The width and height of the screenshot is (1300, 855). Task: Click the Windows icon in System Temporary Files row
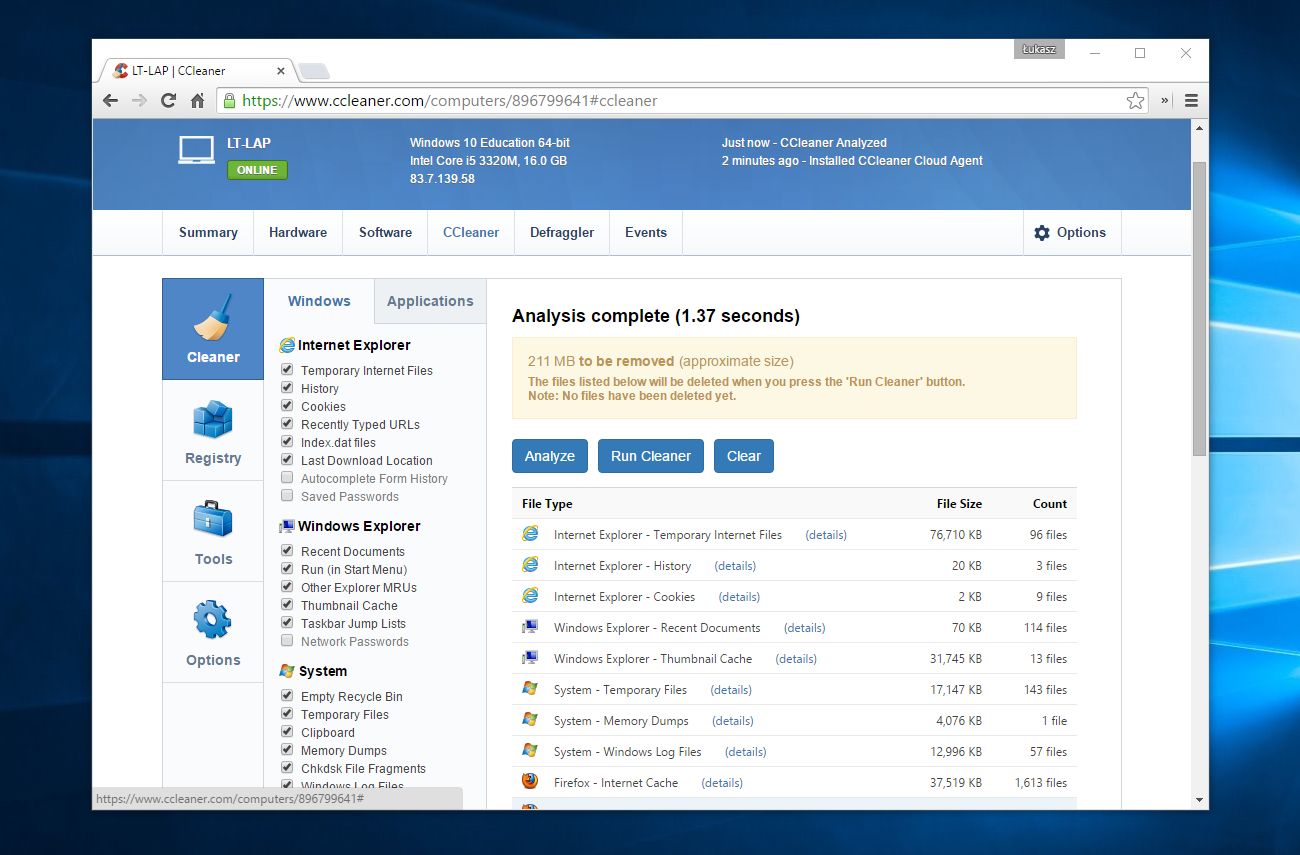click(530, 689)
